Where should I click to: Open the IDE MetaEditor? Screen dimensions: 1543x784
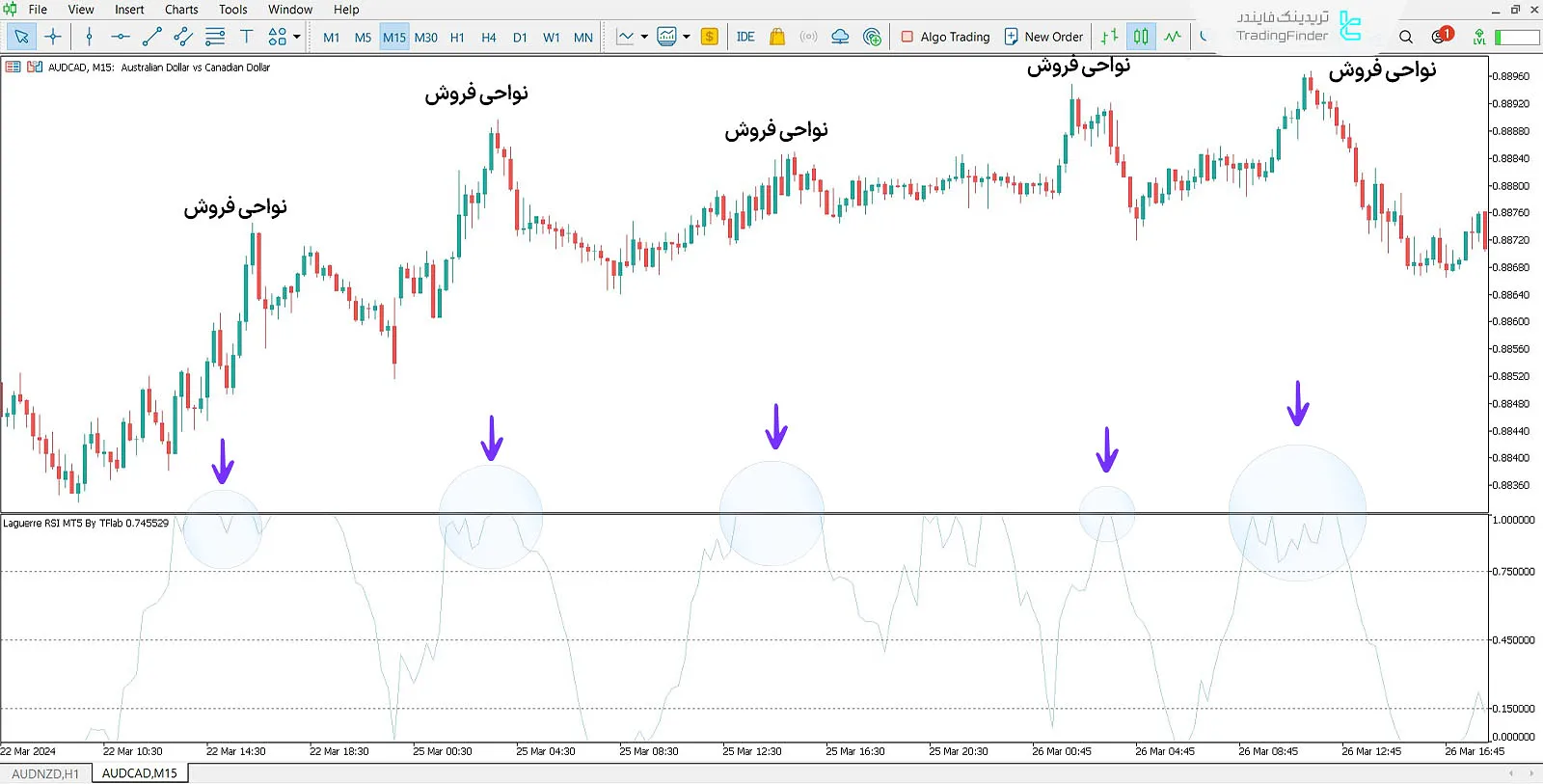click(745, 37)
